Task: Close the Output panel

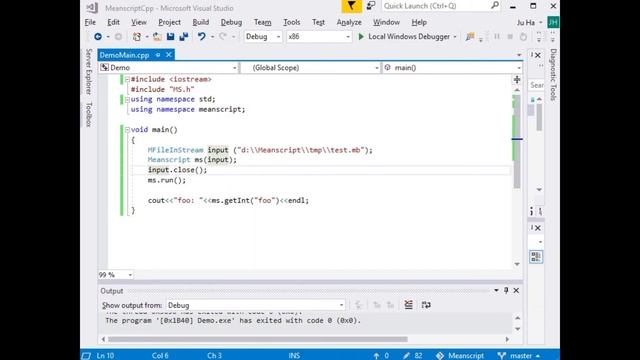Action: coord(516,291)
